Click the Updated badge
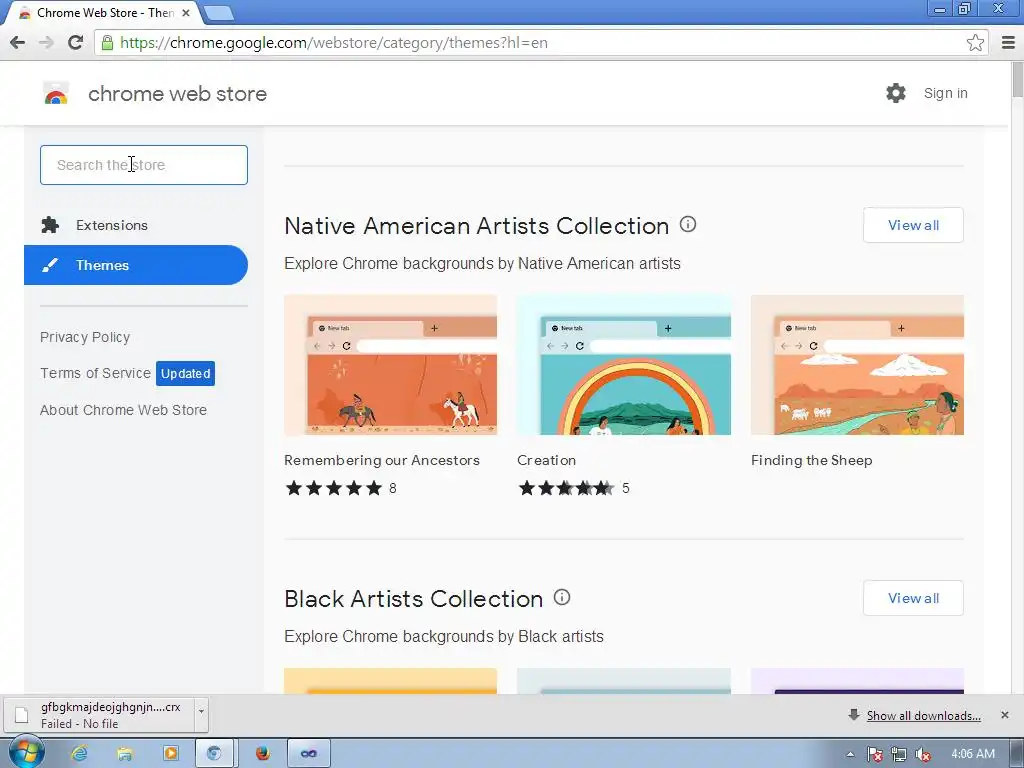The image size is (1024, 768). point(185,374)
